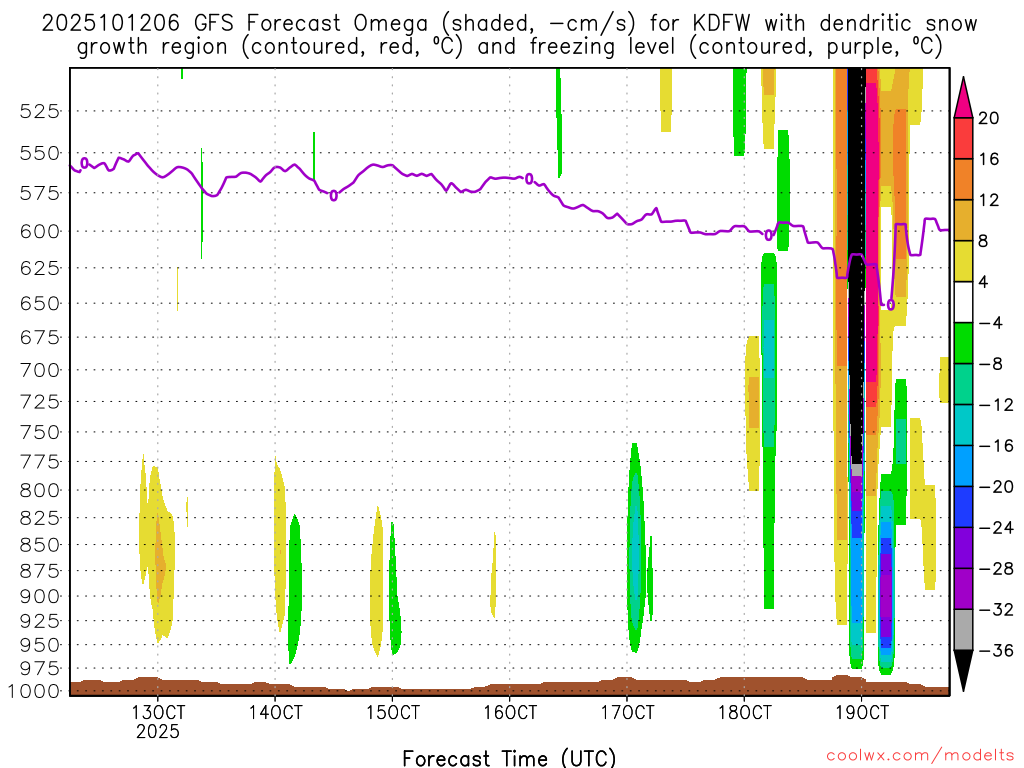This screenshot has width=1024, height=768.
Task: Click the 20 colorbar value label
Action: tap(989, 118)
